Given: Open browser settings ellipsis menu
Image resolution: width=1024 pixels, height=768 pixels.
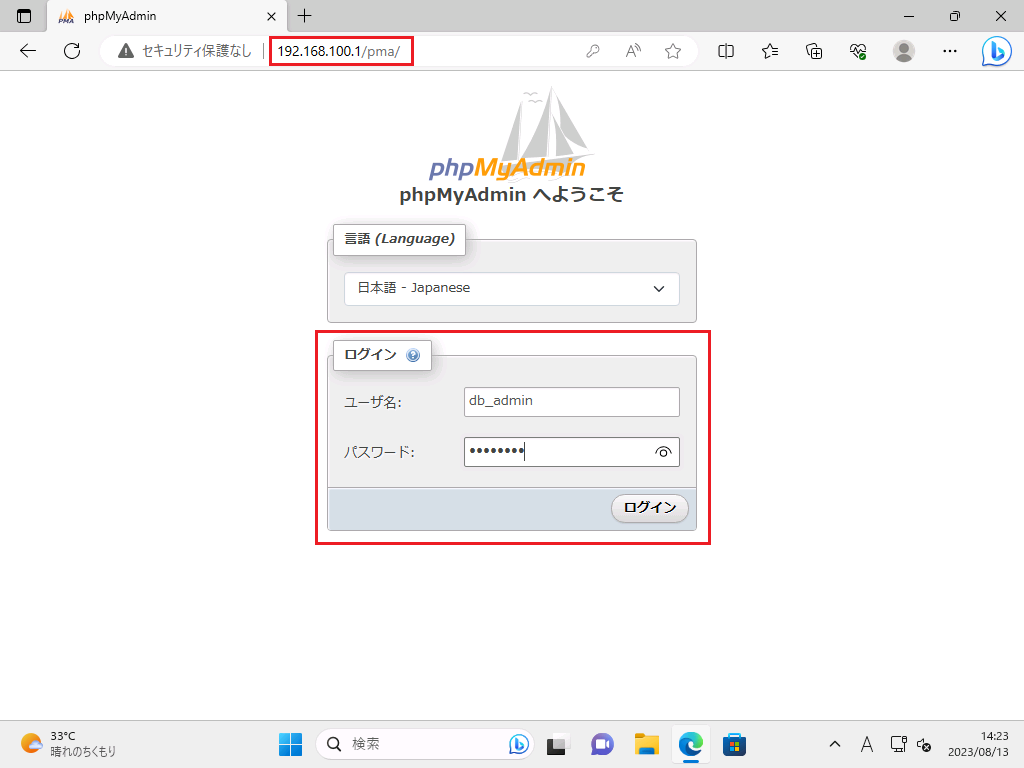Looking at the screenshot, I should (x=951, y=51).
